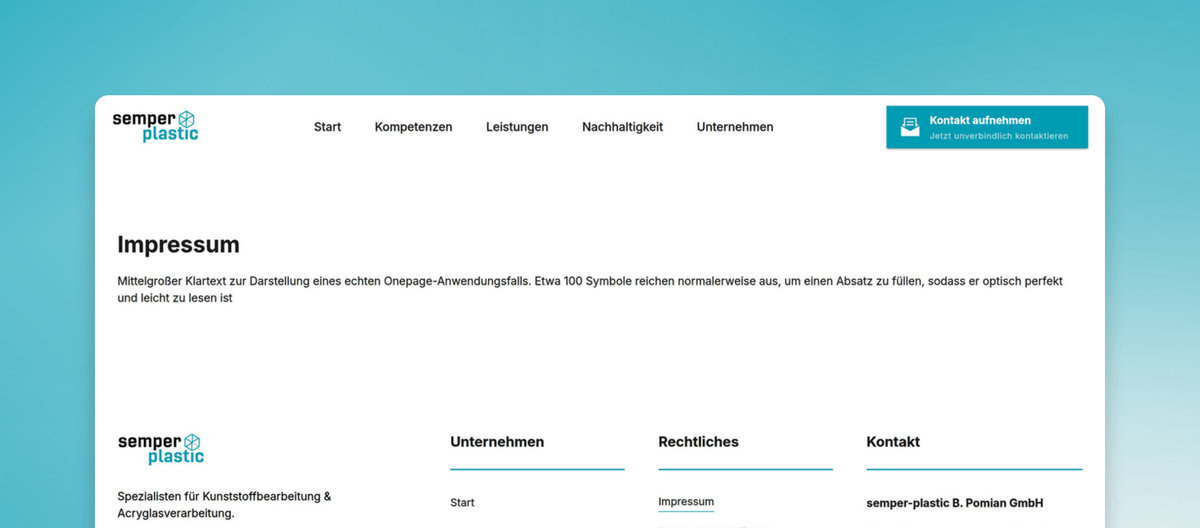Follow the Impressum link under Rechtliches

[x=686, y=502]
